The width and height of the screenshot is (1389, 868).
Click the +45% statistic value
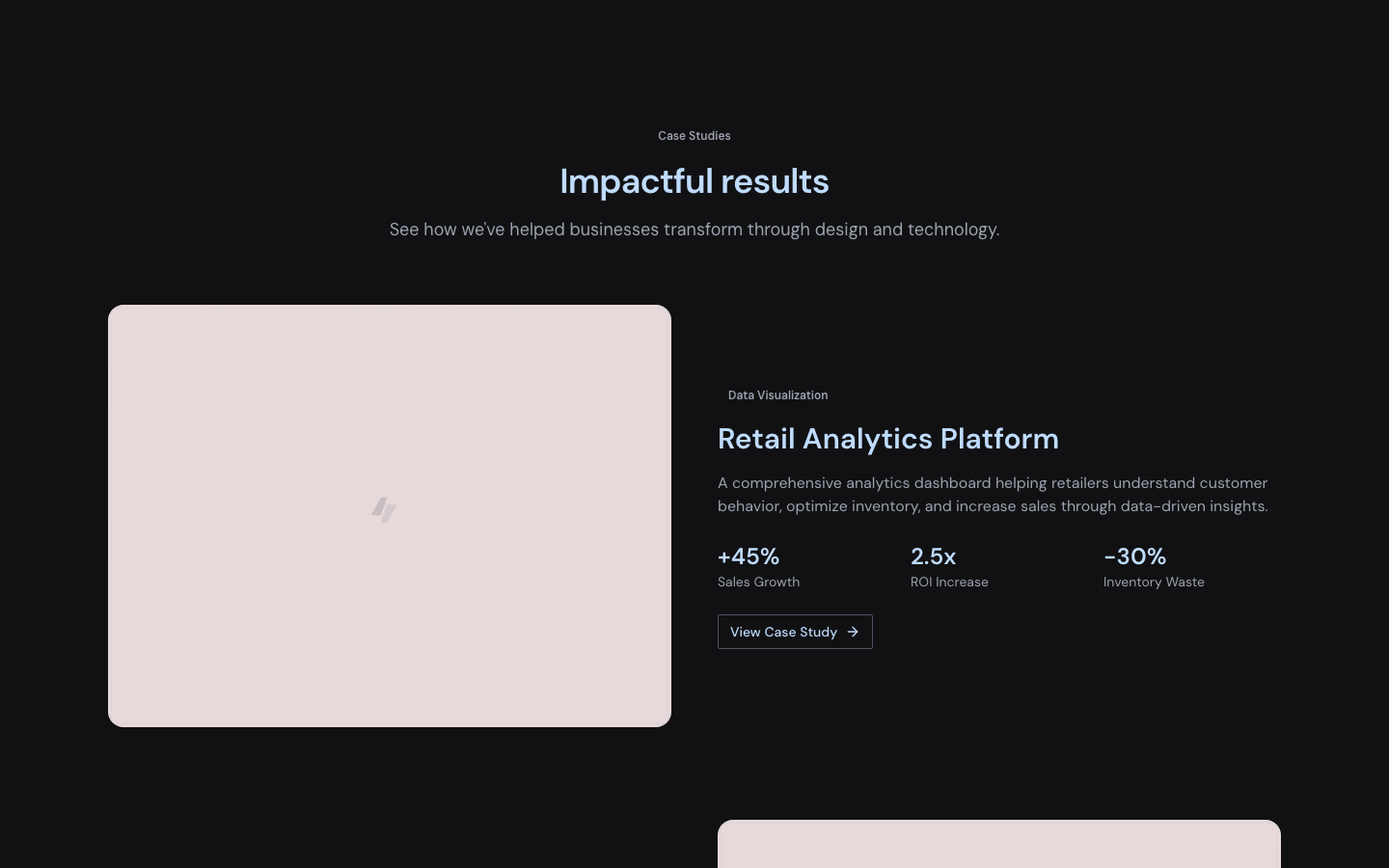pos(749,556)
